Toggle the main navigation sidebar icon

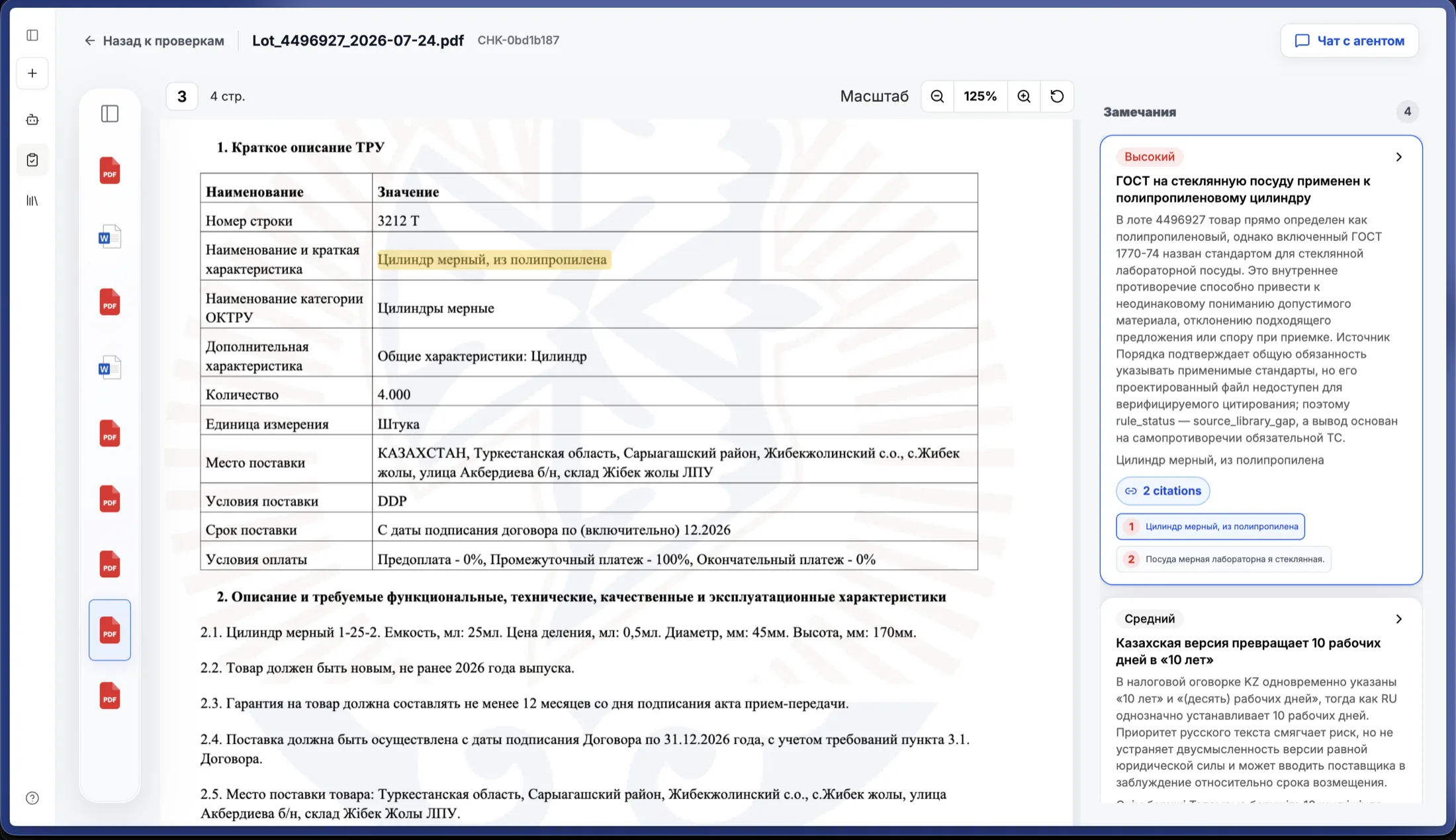click(32, 35)
